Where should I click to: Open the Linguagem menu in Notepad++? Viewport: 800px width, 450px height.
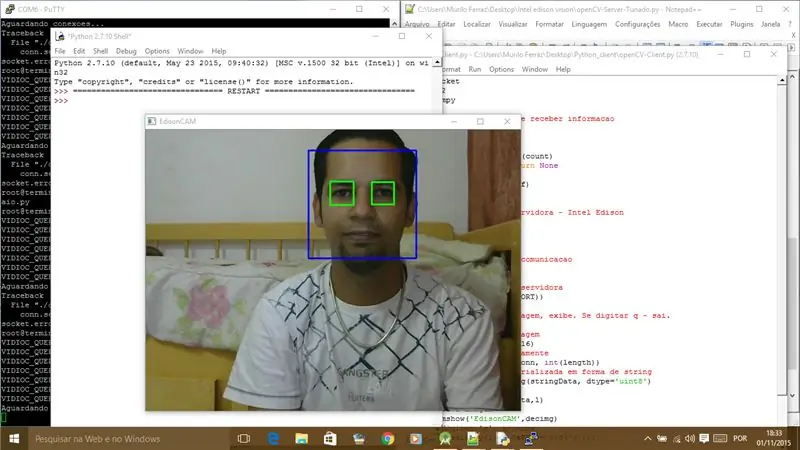(x=589, y=24)
